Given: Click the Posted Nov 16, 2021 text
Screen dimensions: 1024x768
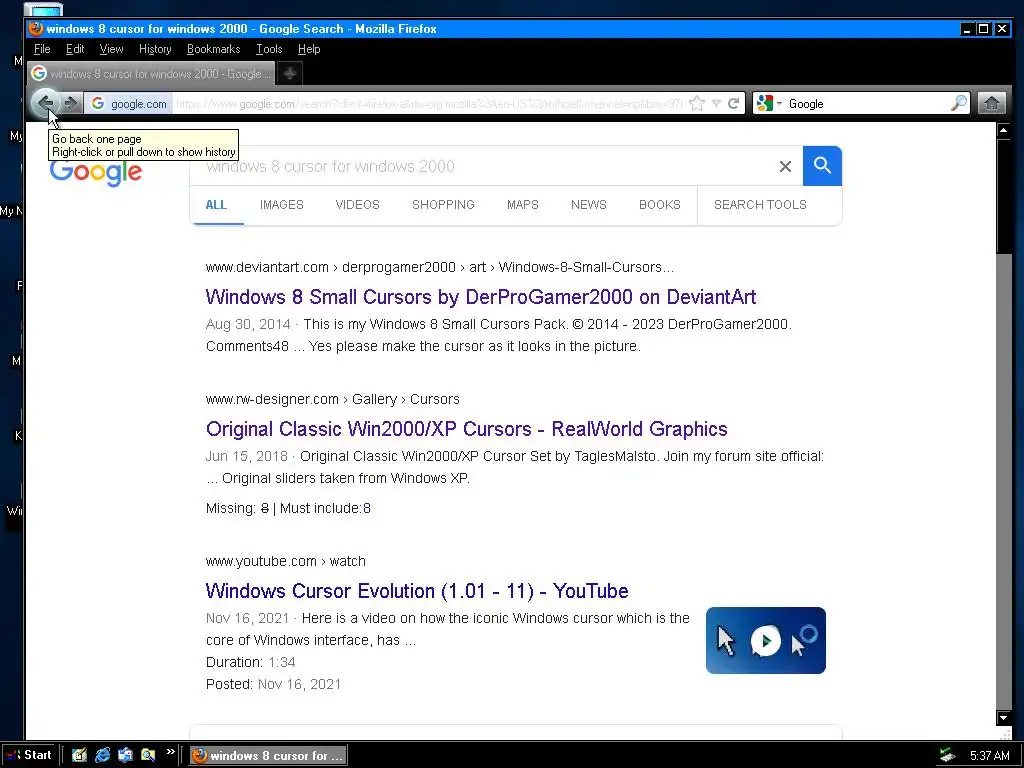Looking at the screenshot, I should coord(273,684).
